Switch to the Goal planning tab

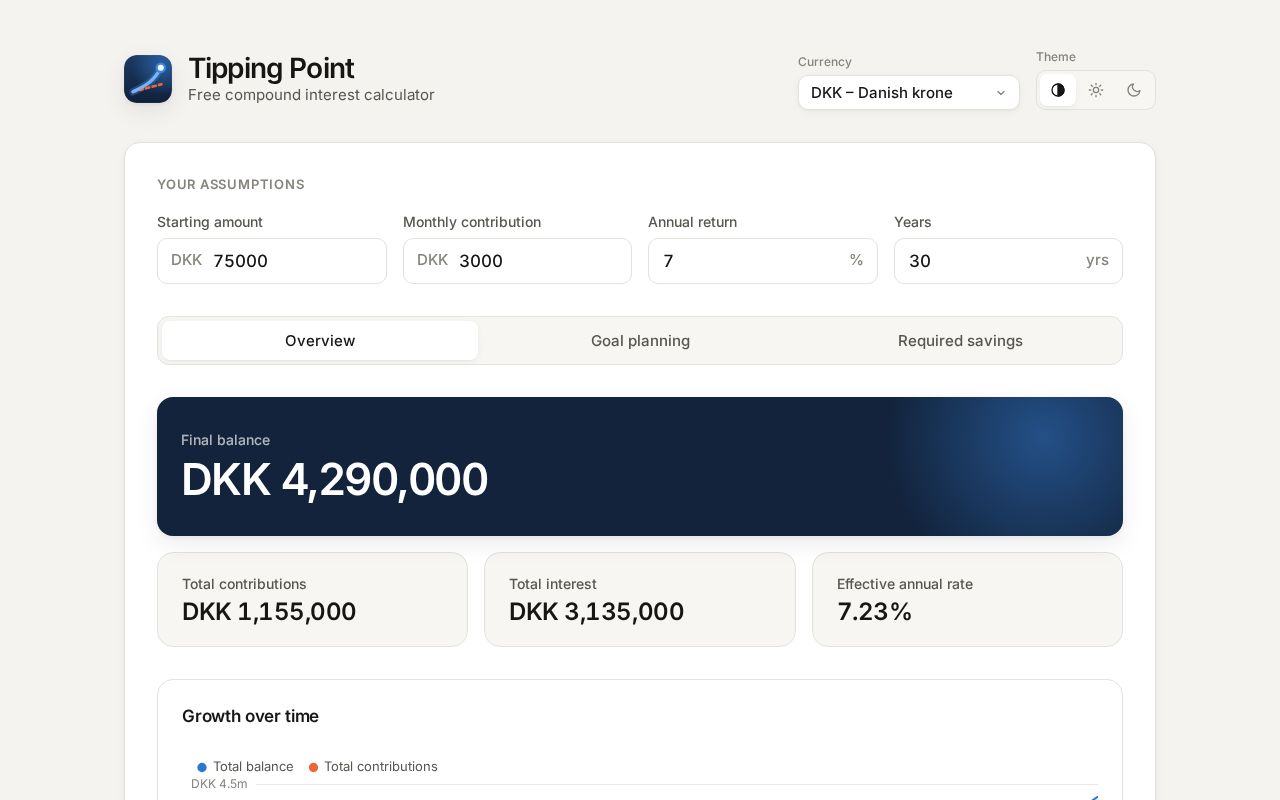pos(640,341)
